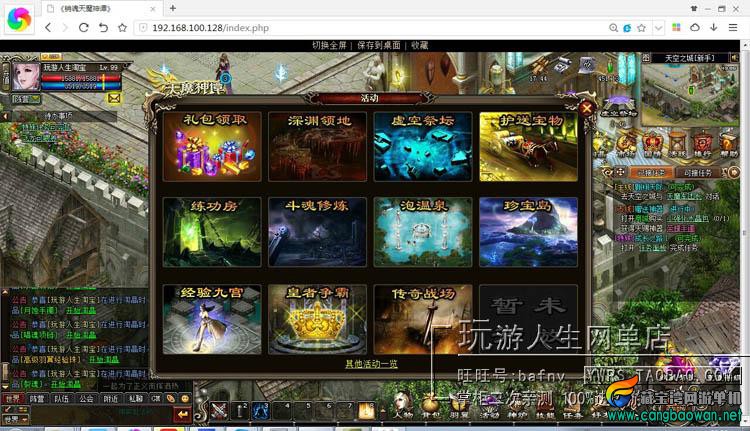The width and height of the screenshot is (750, 431).
Task: Open the browser hamburger menu
Action: [x=733, y=28]
